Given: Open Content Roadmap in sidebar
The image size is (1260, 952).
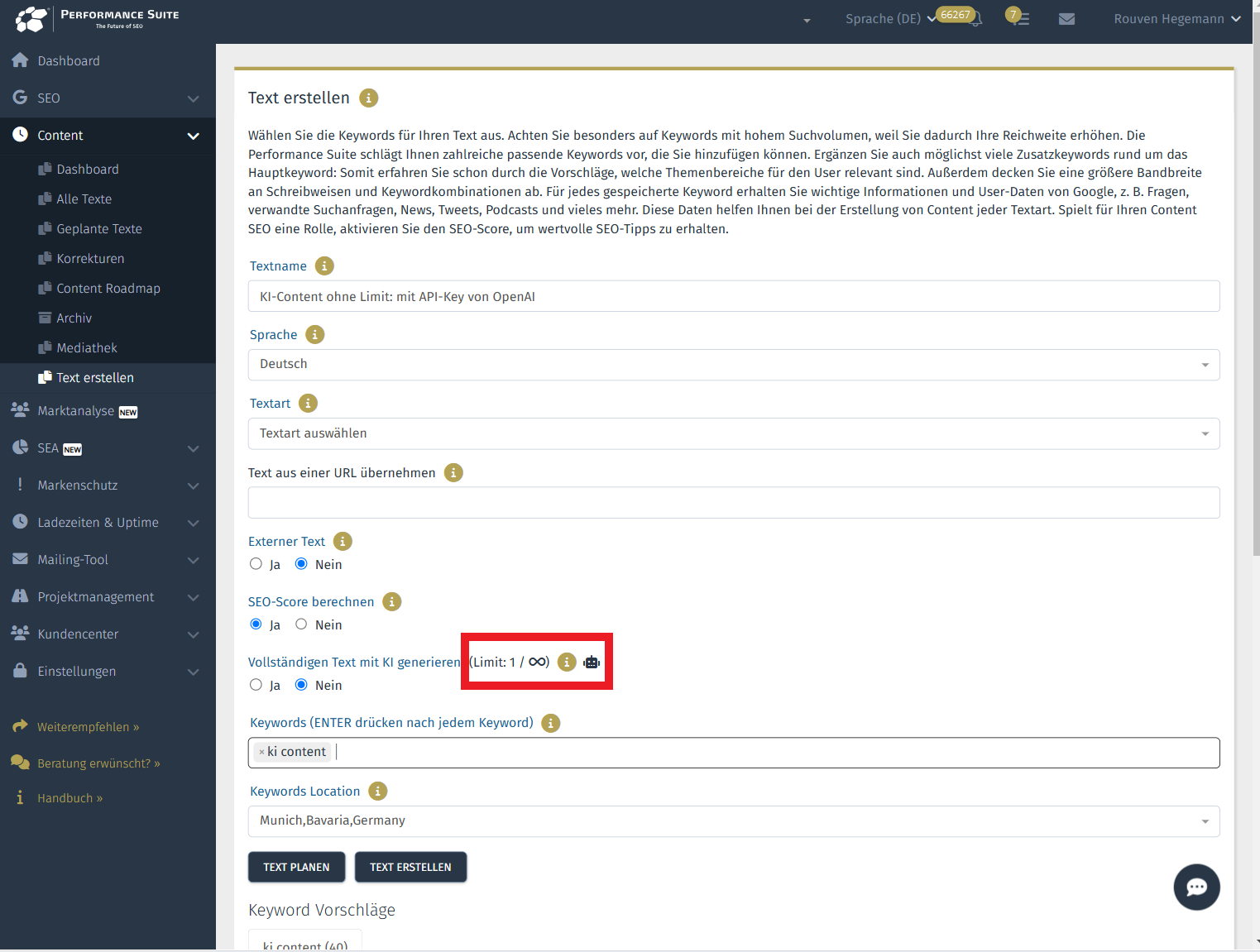Looking at the screenshot, I should [x=108, y=288].
